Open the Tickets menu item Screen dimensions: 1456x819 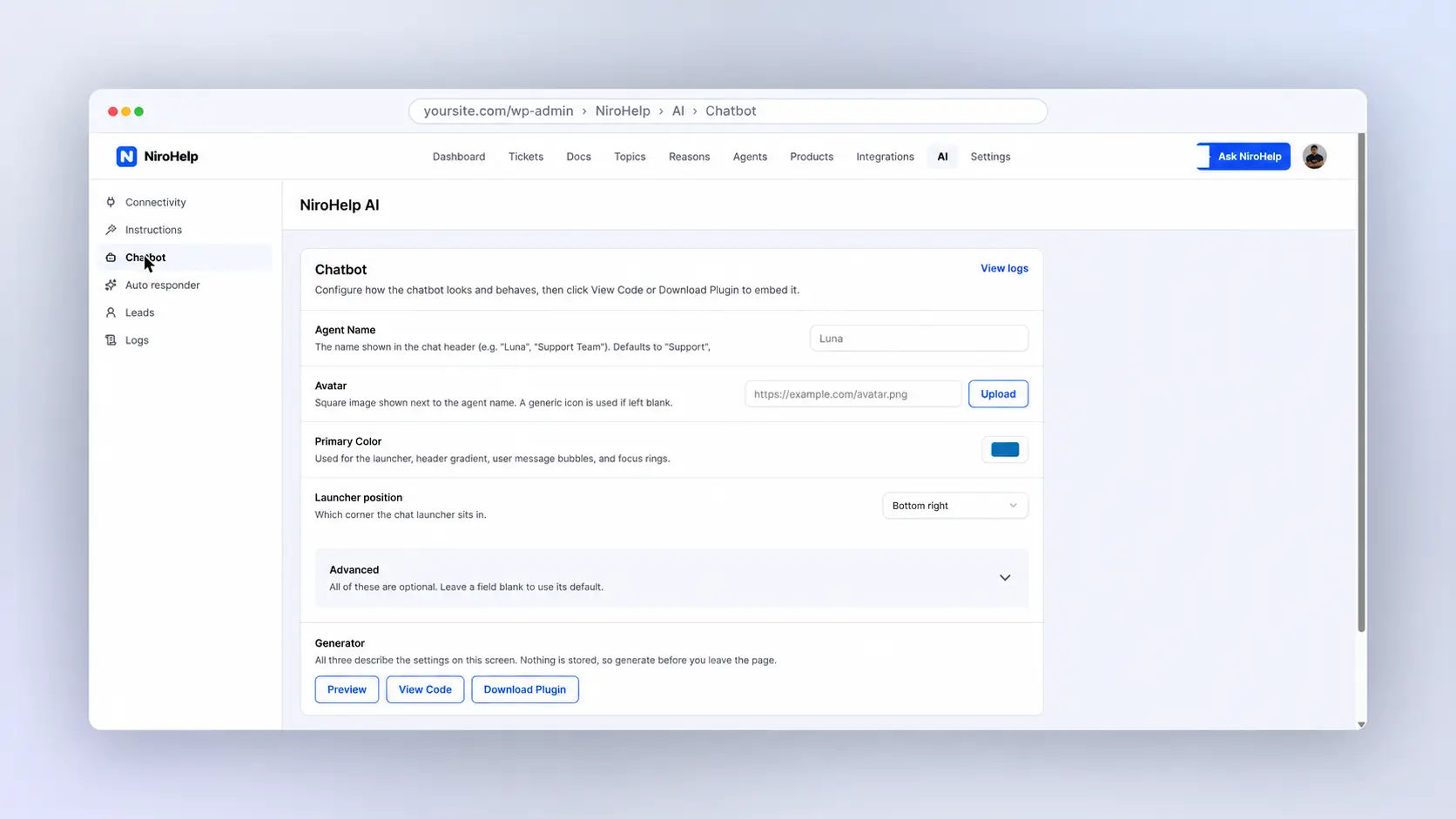[x=526, y=157]
